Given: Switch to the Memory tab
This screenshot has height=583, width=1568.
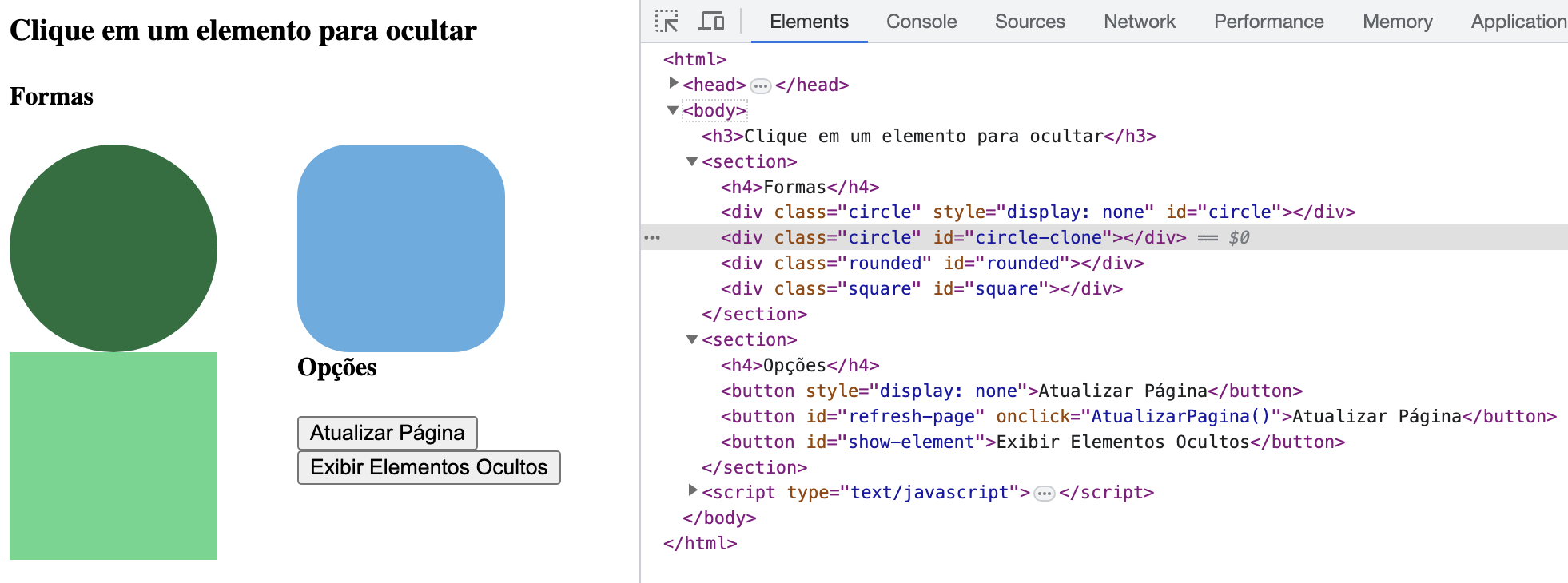Looking at the screenshot, I should tap(1398, 22).
